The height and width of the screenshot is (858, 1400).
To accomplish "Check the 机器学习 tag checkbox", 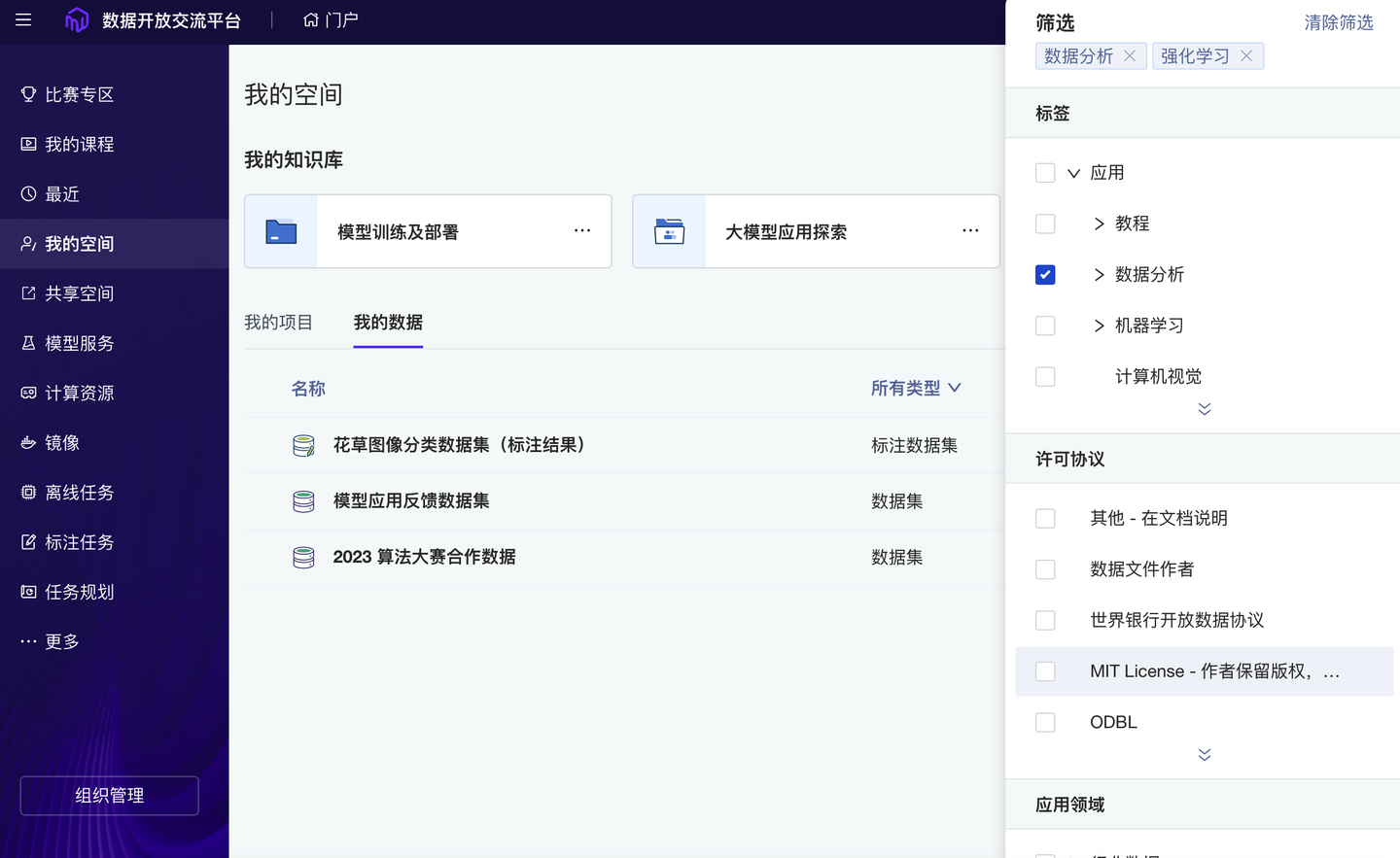I will click(1045, 326).
